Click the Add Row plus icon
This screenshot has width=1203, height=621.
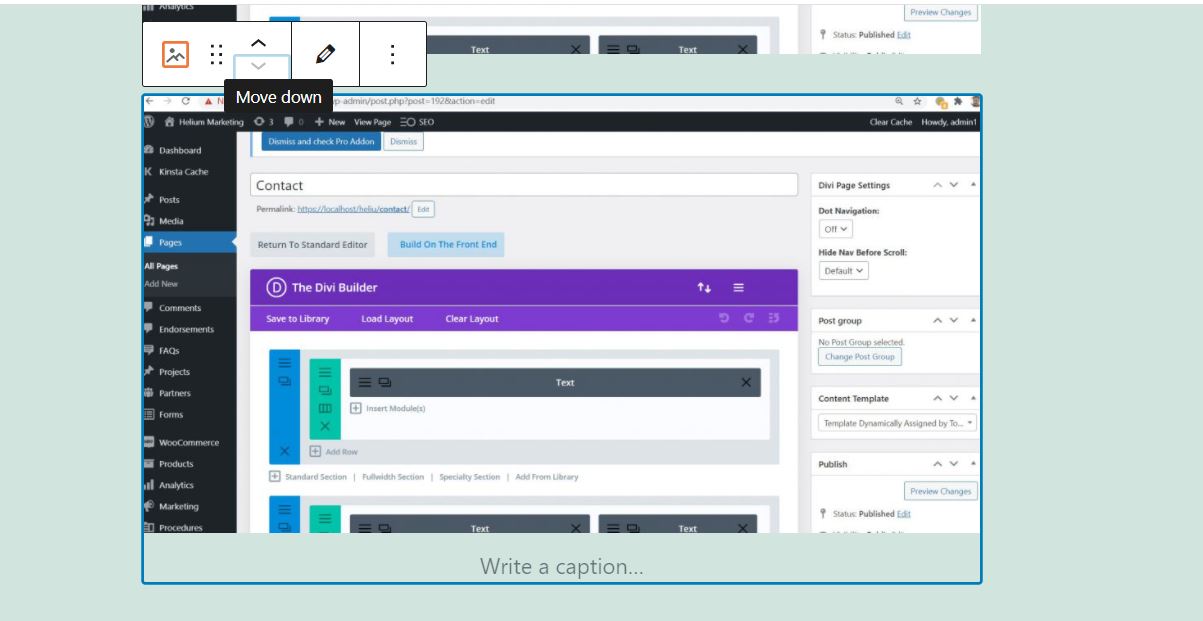point(315,451)
